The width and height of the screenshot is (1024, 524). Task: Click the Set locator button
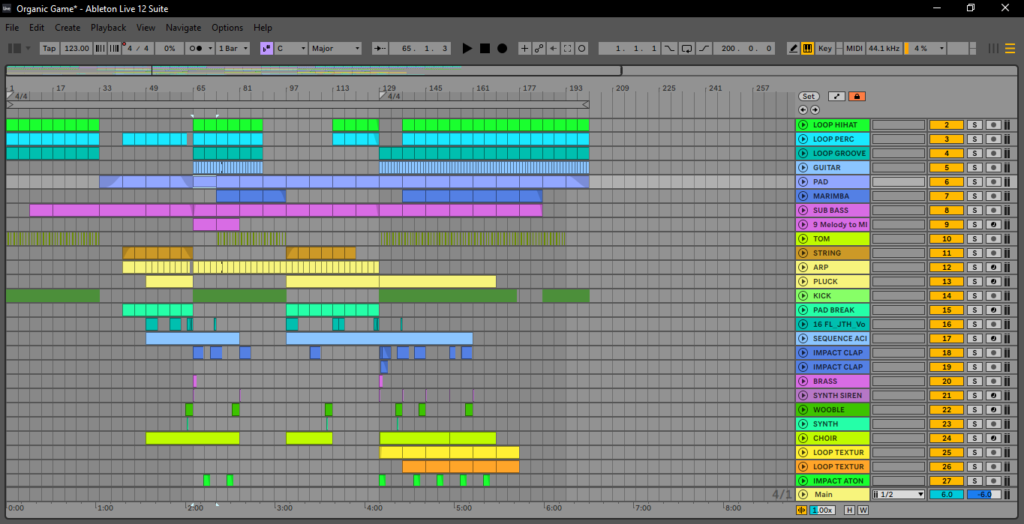[808, 96]
